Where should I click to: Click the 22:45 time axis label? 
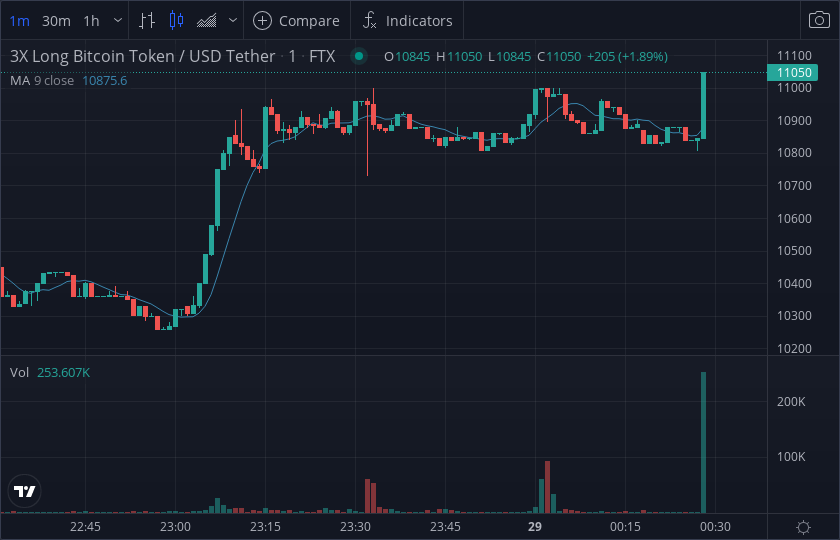[85, 527]
